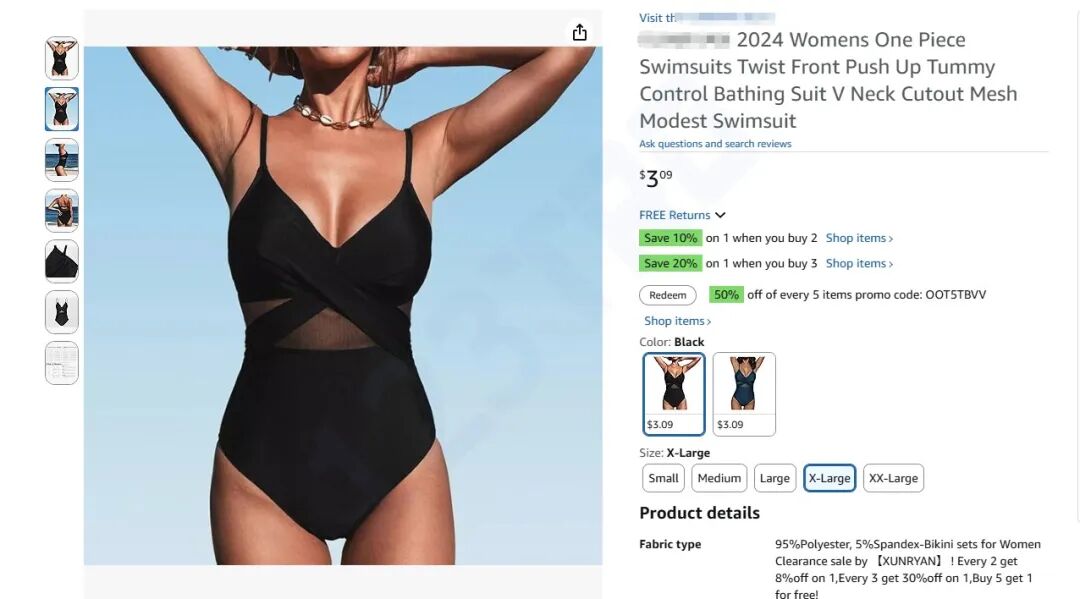Open Shop items link below promo code

677,322
